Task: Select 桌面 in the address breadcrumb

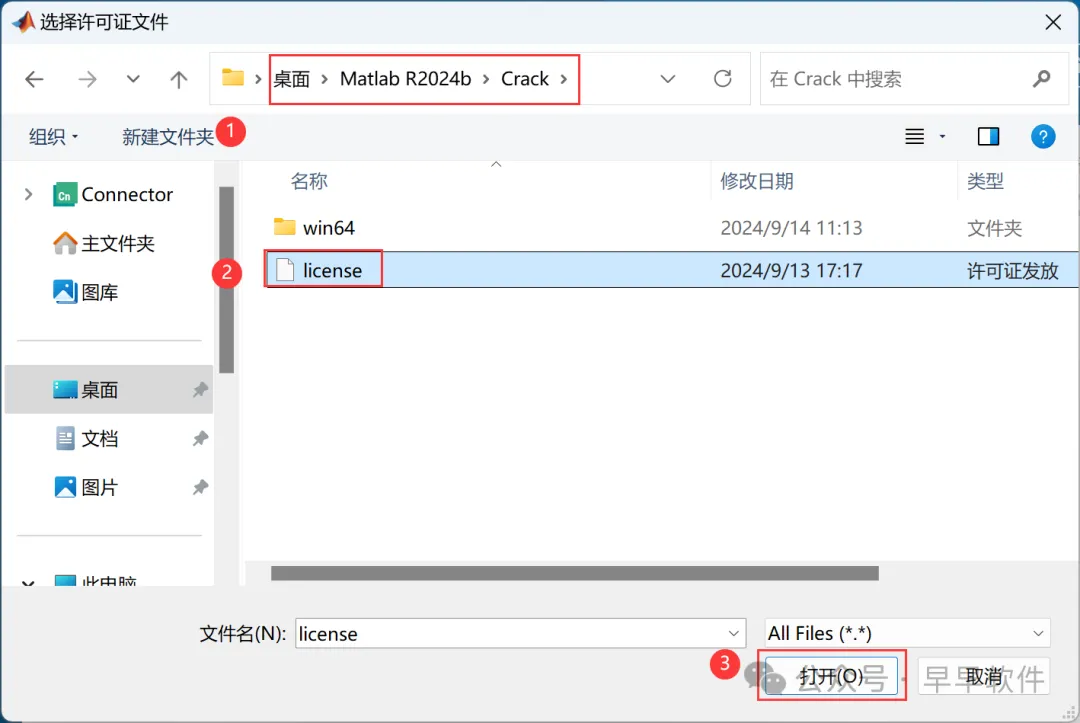Action: click(292, 79)
